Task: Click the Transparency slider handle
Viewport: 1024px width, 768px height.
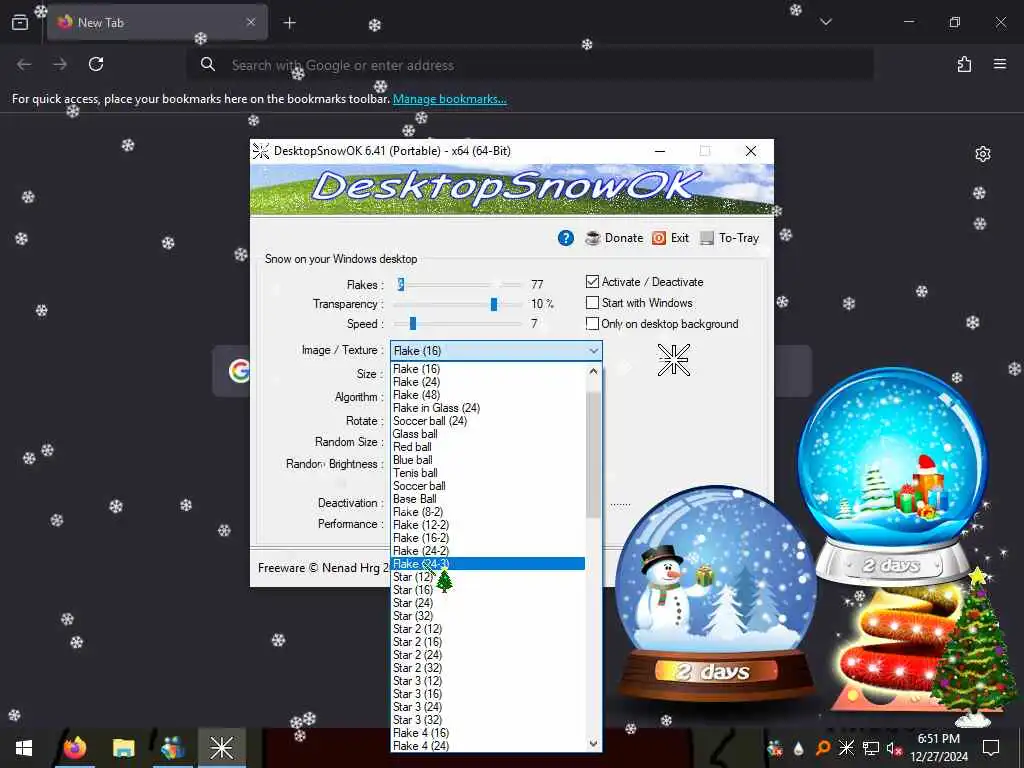Action: click(x=494, y=304)
